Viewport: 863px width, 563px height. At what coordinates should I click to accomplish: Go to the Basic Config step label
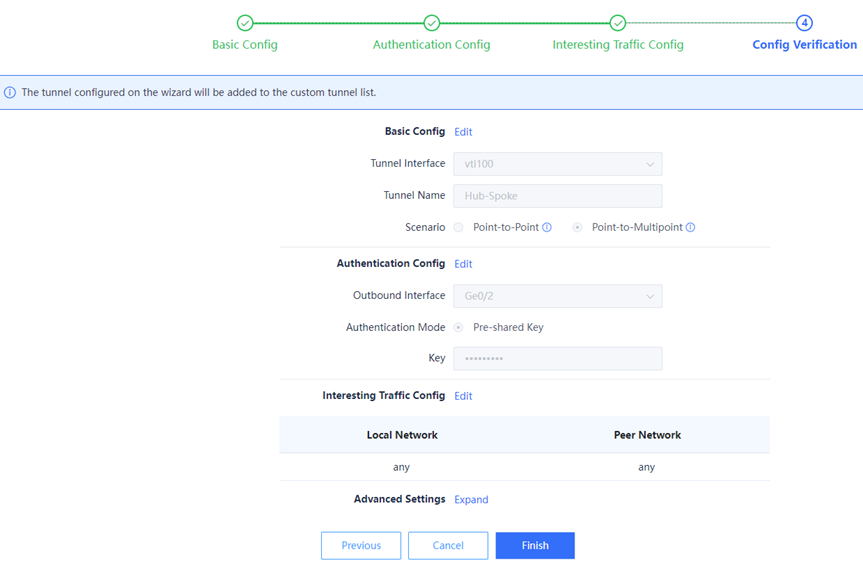coord(245,45)
